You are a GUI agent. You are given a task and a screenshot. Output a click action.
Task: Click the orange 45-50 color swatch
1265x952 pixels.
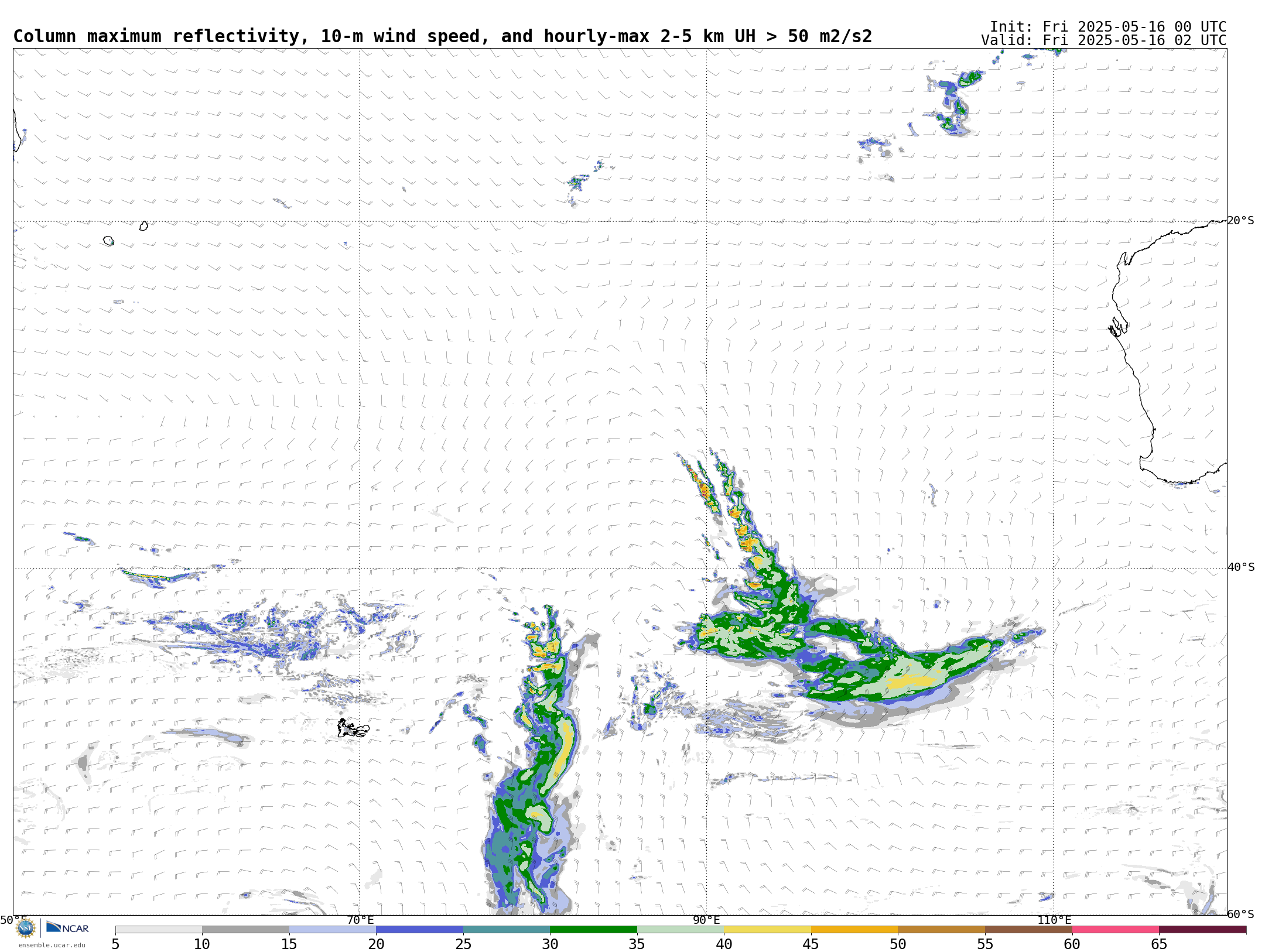(x=854, y=930)
